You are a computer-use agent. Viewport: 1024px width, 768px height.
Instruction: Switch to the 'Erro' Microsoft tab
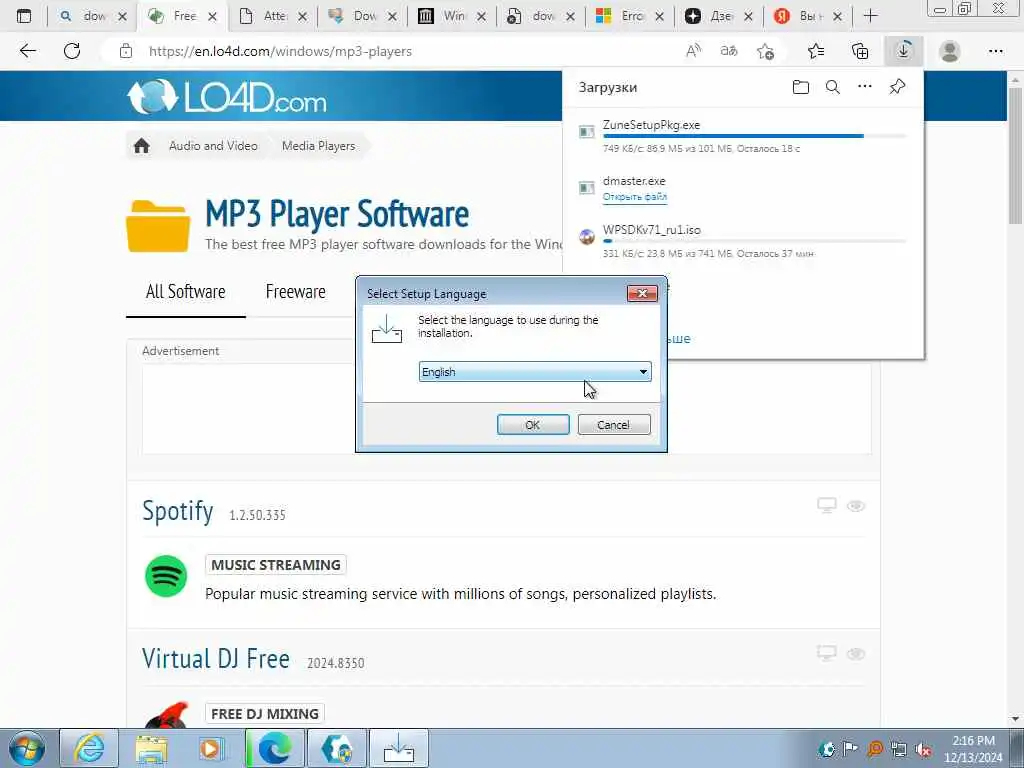(631, 16)
